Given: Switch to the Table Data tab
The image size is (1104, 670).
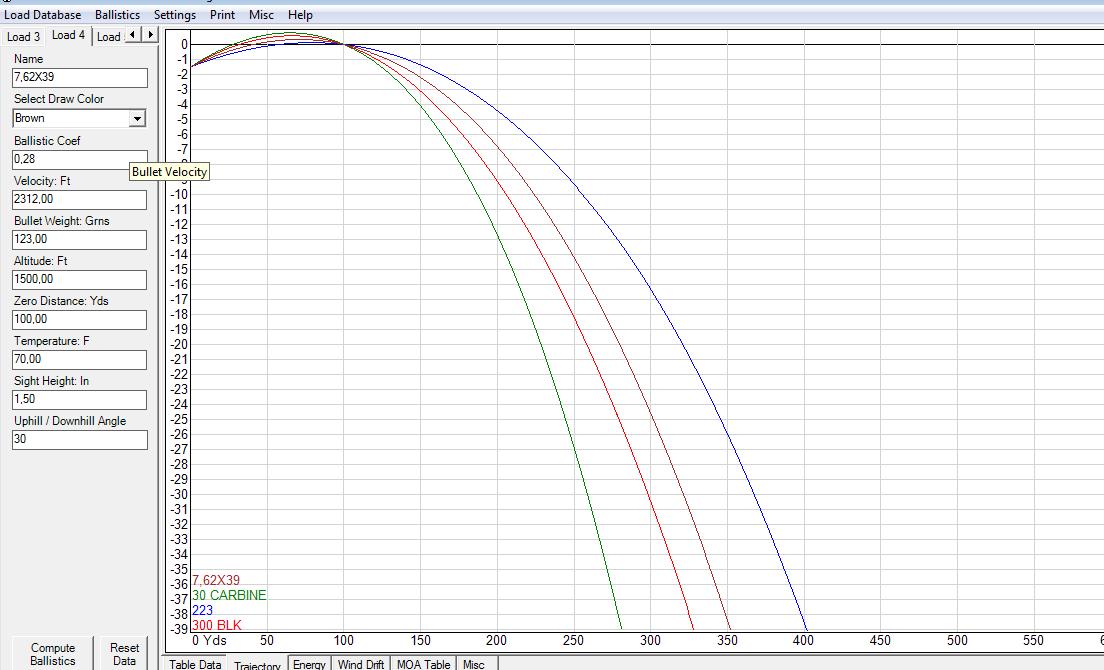Looking at the screenshot, I should pos(195,664).
